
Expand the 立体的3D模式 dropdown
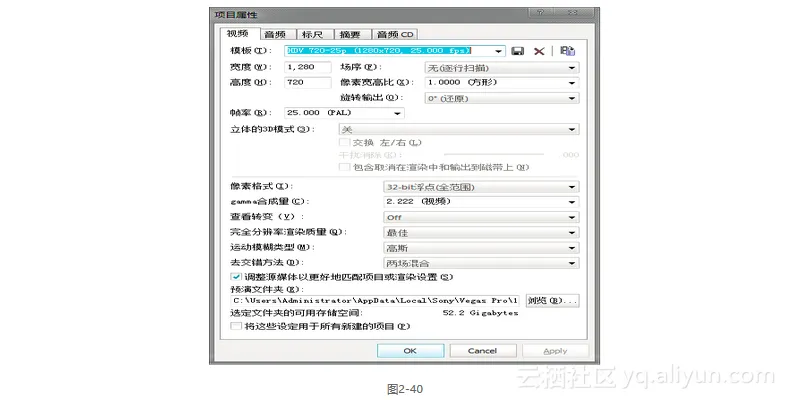(x=459, y=129)
